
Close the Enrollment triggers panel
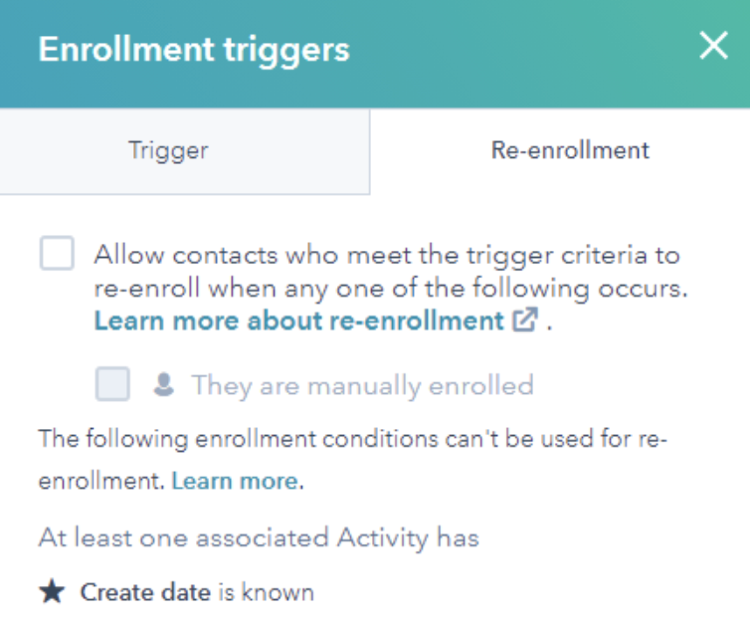[713, 46]
